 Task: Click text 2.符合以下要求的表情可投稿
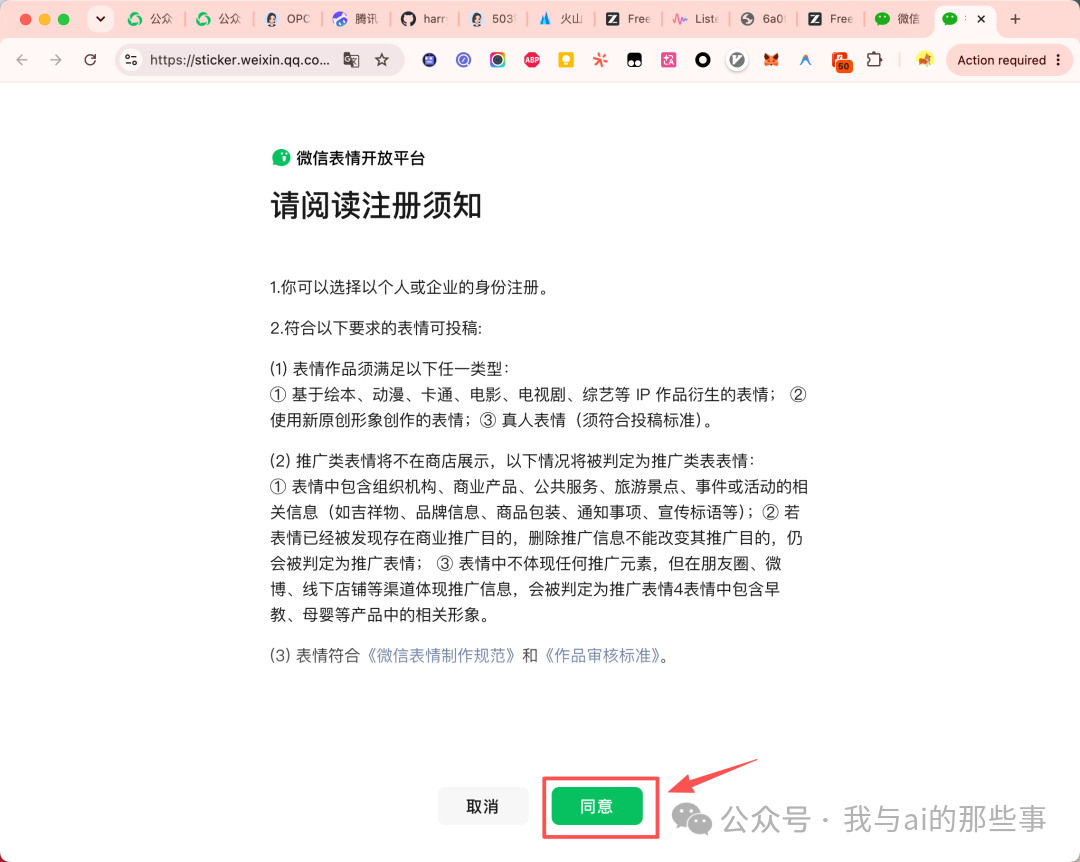(x=375, y=328)
